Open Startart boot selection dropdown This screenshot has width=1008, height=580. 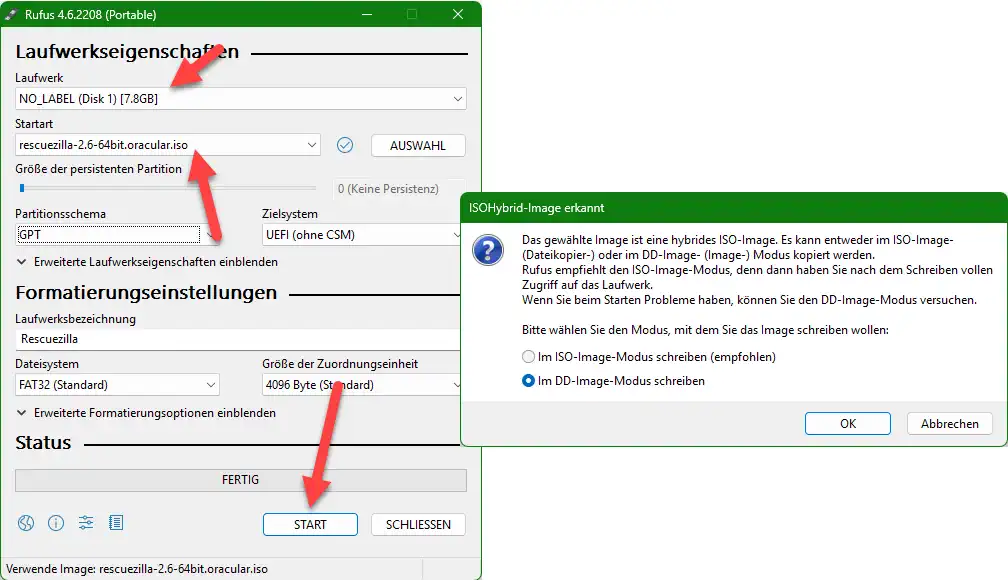coord(167,145)
